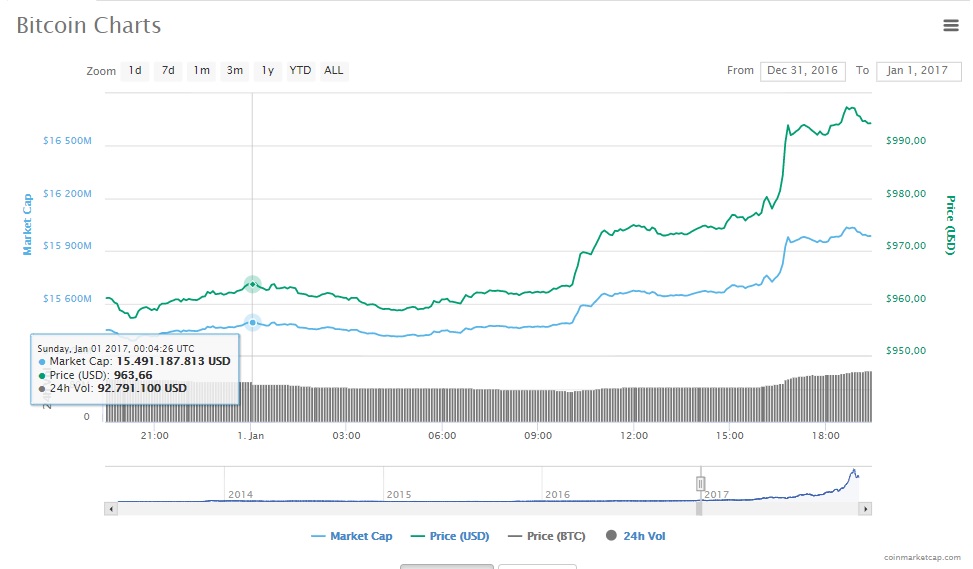Click the 09:00 time axis label
Image resolution: width=973 pixels, height=569 pixels.
click(538, 436)
